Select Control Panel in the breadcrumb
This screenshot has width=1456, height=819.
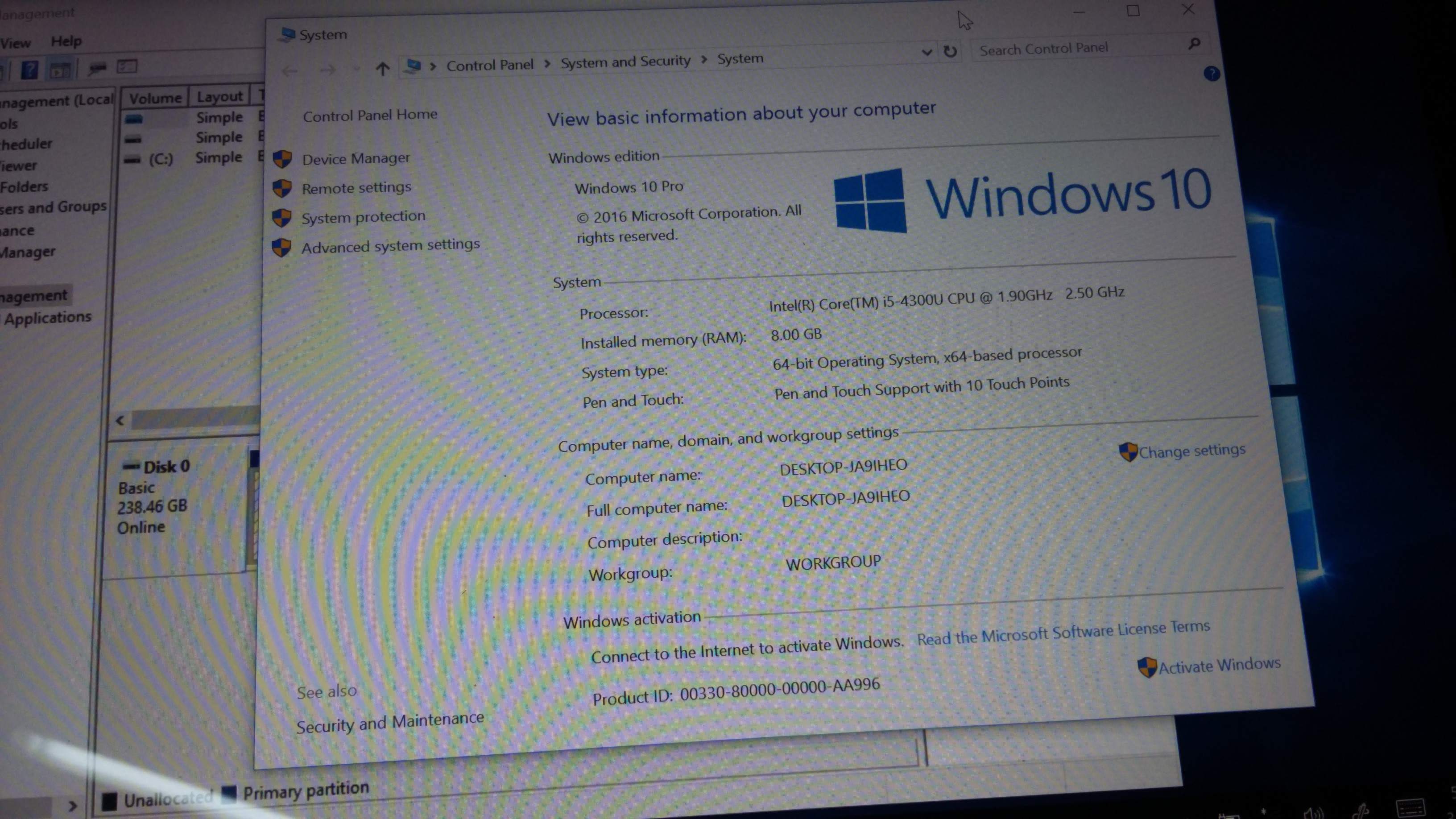(489, 65)
